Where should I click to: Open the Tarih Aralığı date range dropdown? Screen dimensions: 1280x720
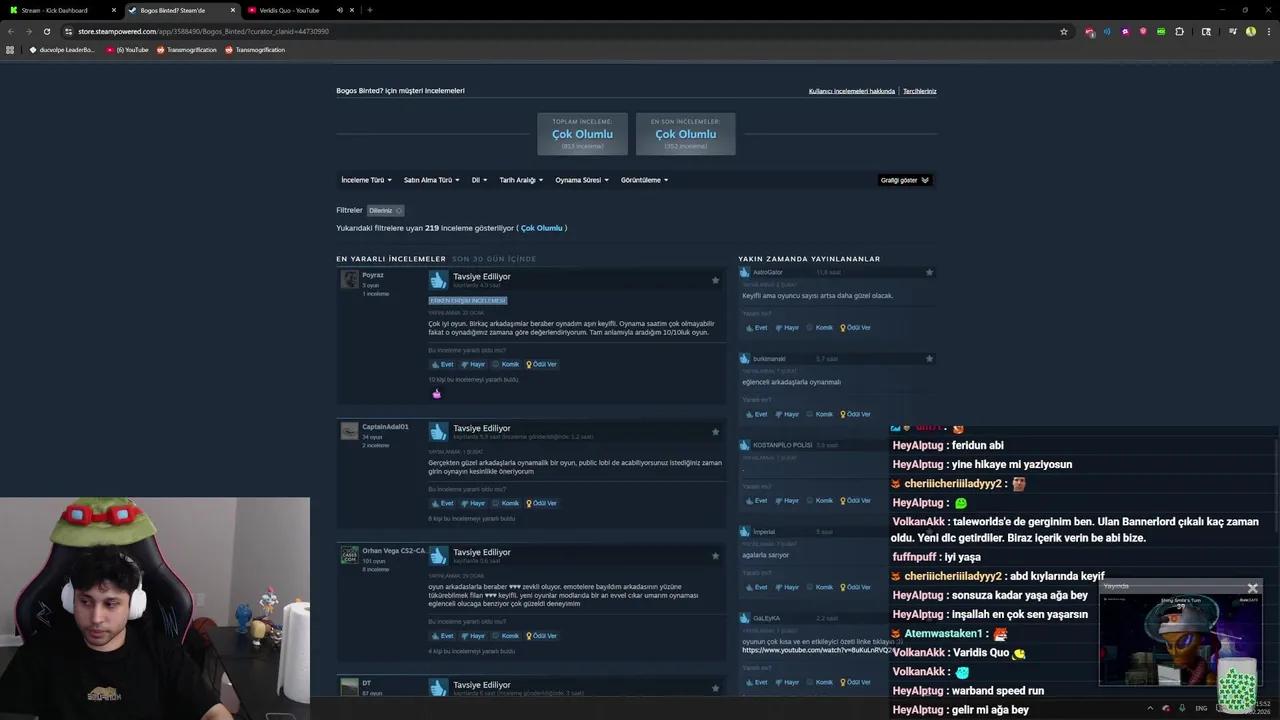pos(521,180)
